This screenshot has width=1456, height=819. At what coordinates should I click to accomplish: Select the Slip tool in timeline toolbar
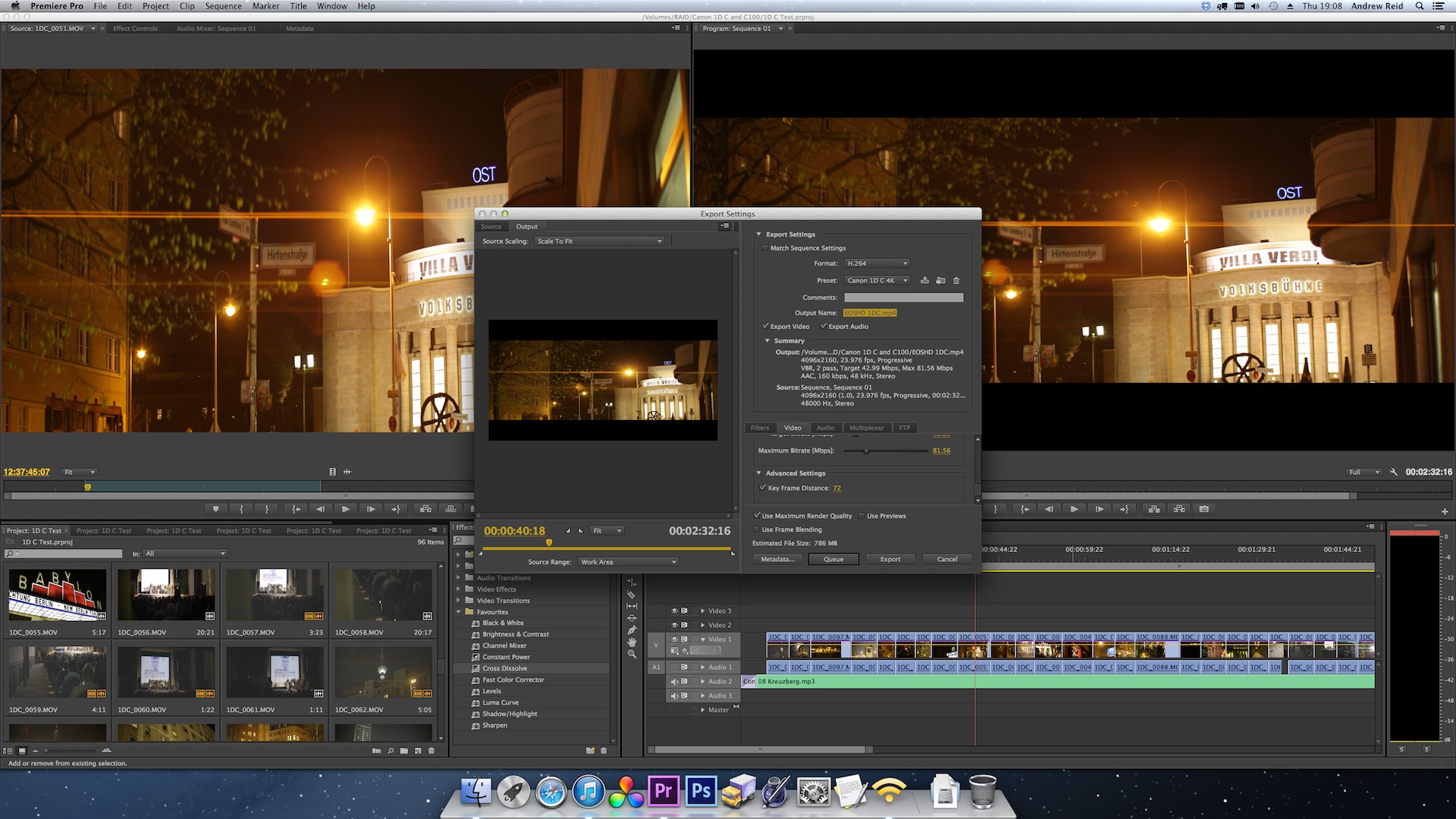[632, 606]
